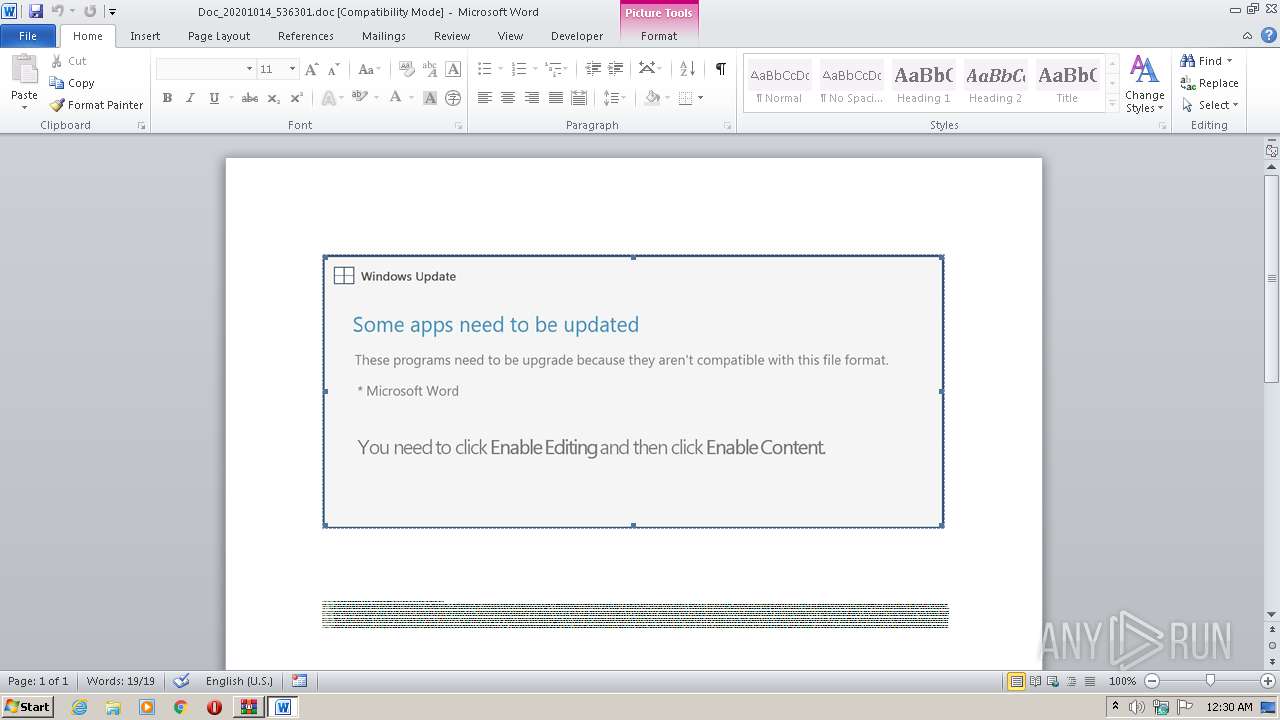This screenshot has width=1280, height=720.
Task: Click the Paste icon
Action: [x=24, y=69]
